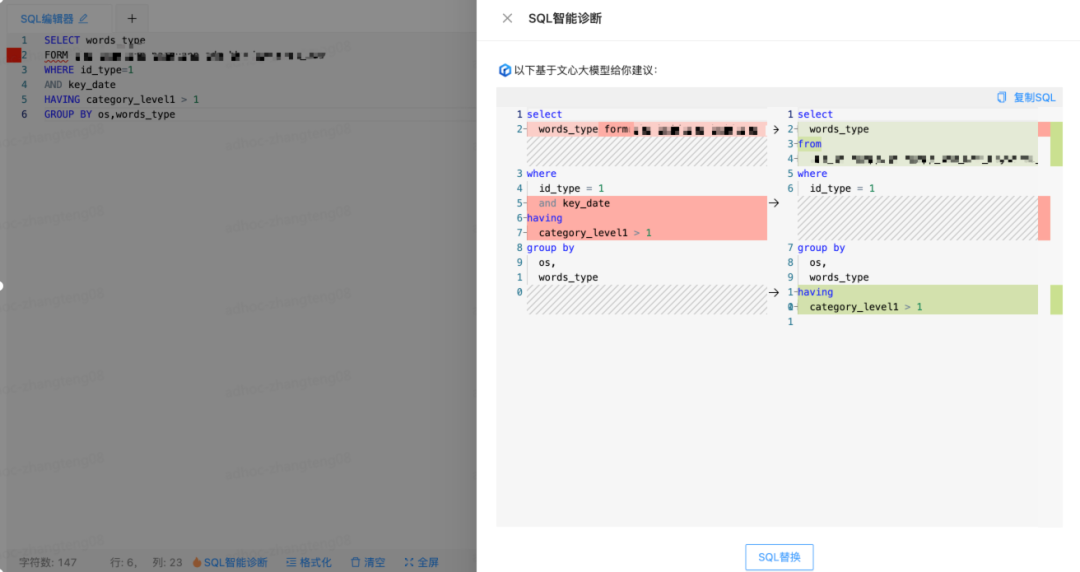Click the expand icon beside 全屏
Viewport: 1080px width, 572px height.
409,562
